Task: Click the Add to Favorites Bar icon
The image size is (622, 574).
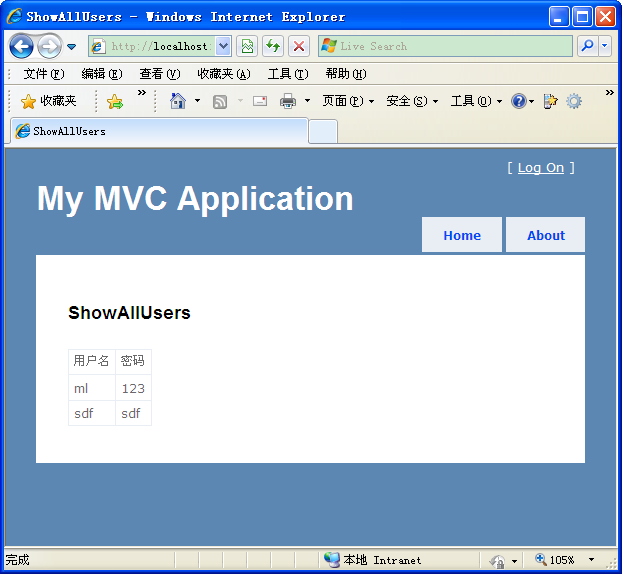Action: [115, 102]
